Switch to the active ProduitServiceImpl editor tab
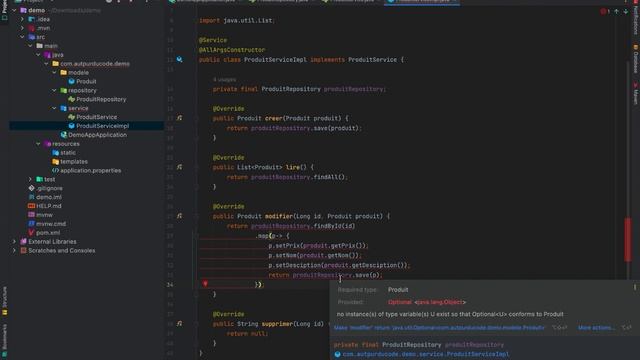 tap(422, 2)
